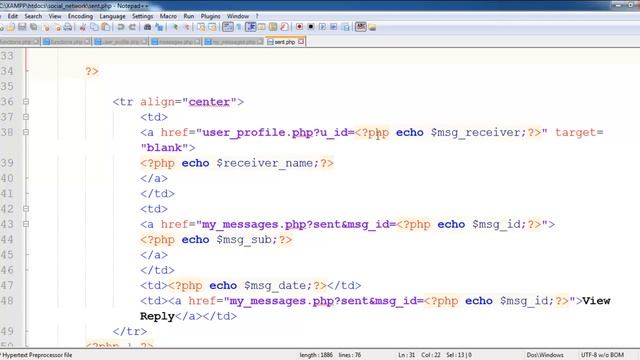Stop macro recording
Viewport: 640px width, 360px height.
click(x=311, y=27)
